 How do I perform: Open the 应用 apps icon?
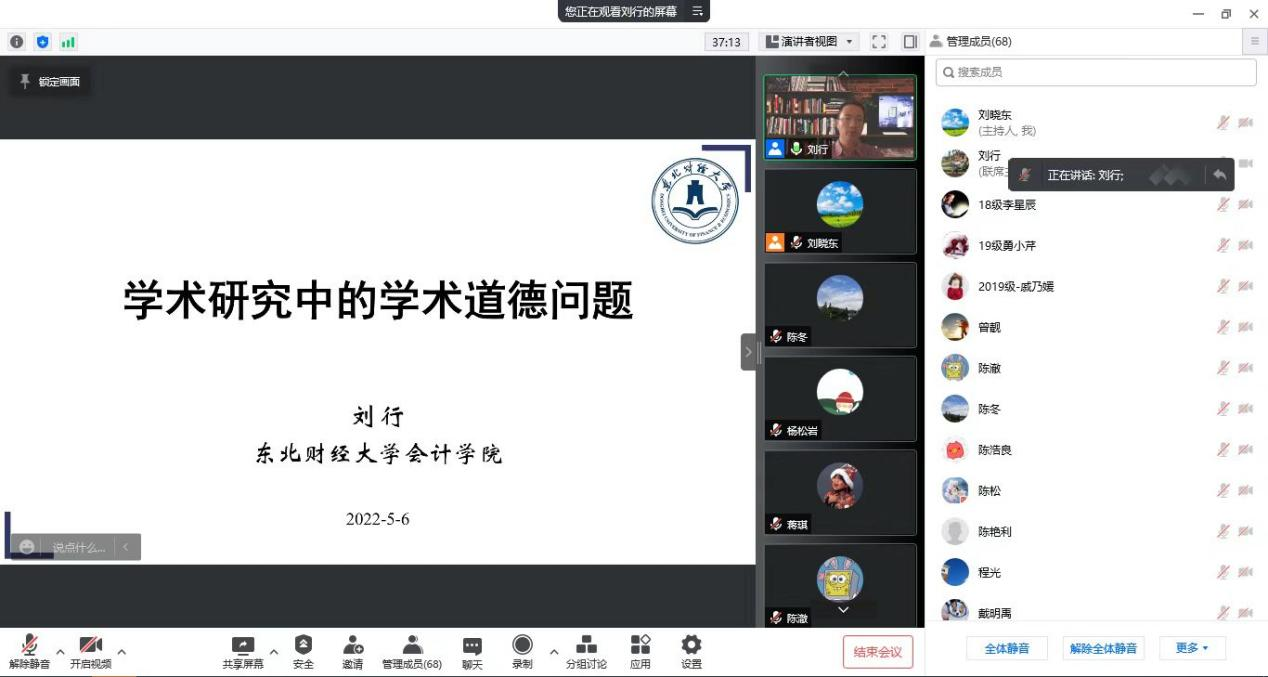coord(639,651)
